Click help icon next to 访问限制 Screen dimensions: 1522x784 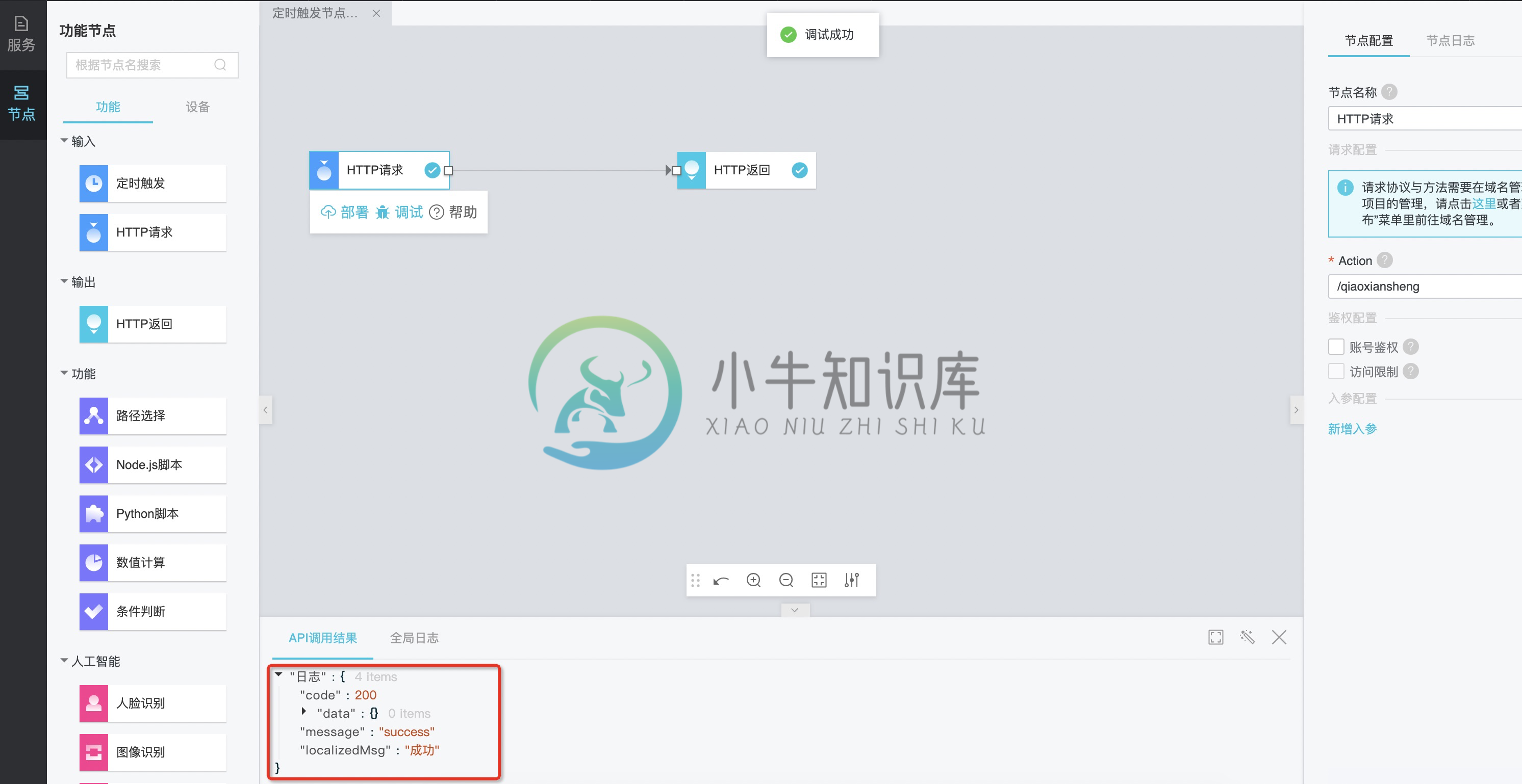click(1411, 371)
